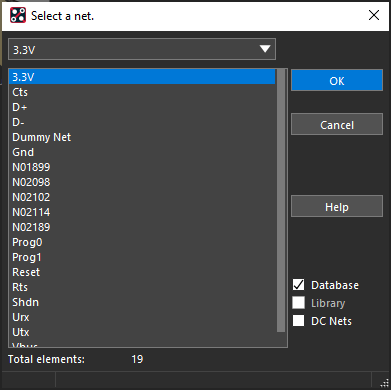The image size is (391, 390).
Task: Click the net list vertical scrollbar
Action: [x=281, y=200]
